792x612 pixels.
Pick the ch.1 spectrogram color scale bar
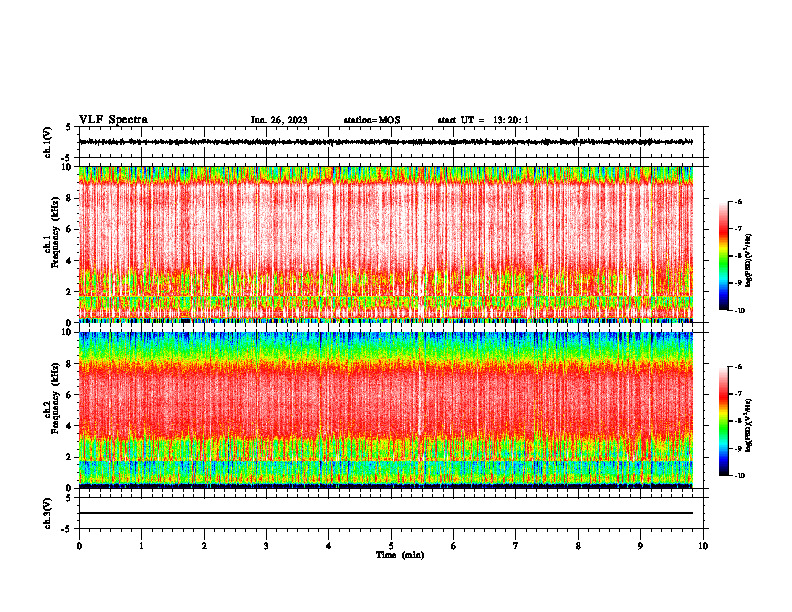point(724,256)
